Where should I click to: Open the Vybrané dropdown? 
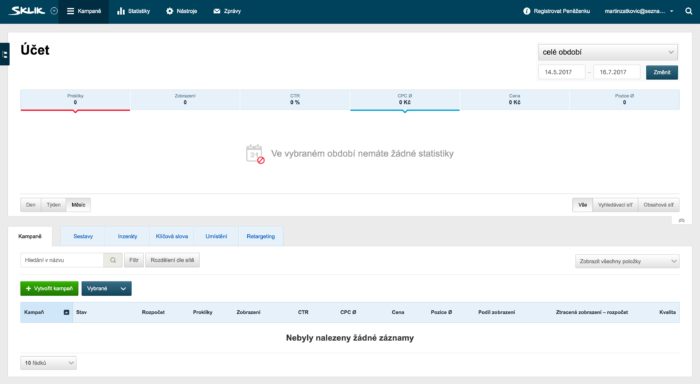pyautogui.click(x=106, y=288)
